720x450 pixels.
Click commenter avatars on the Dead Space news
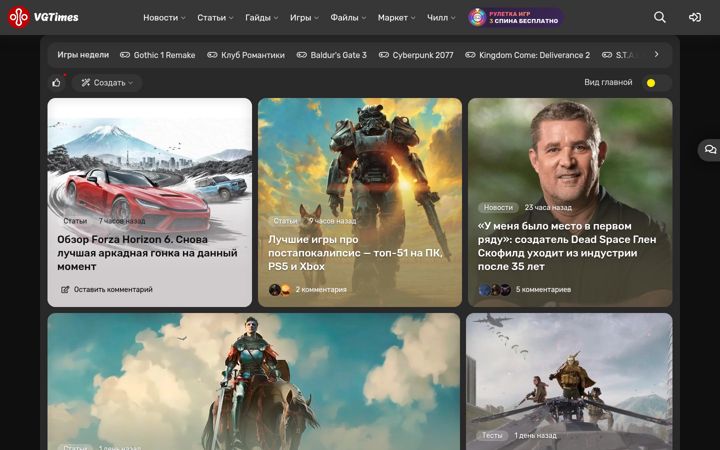(x=495, y=290)
